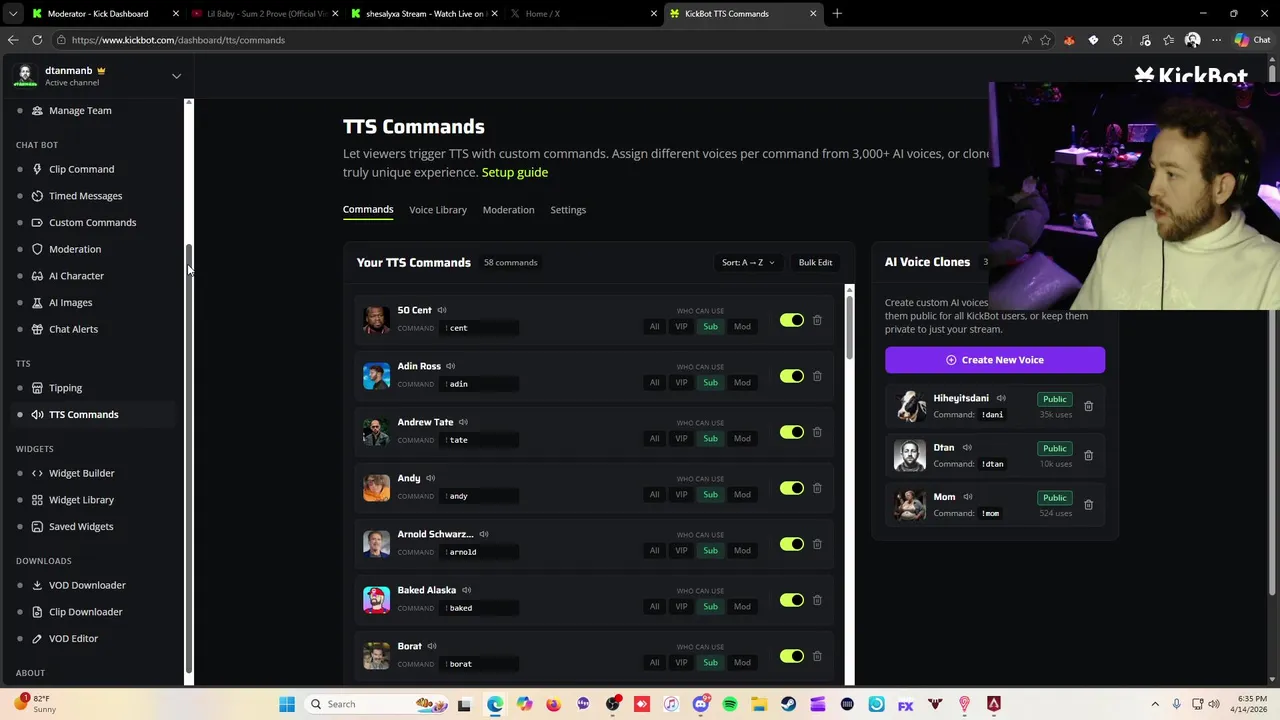Open Custom Commands in sidebar
Image resolution: width=1280 pixels, height=720 pixels.
click(x=92, y=222)
